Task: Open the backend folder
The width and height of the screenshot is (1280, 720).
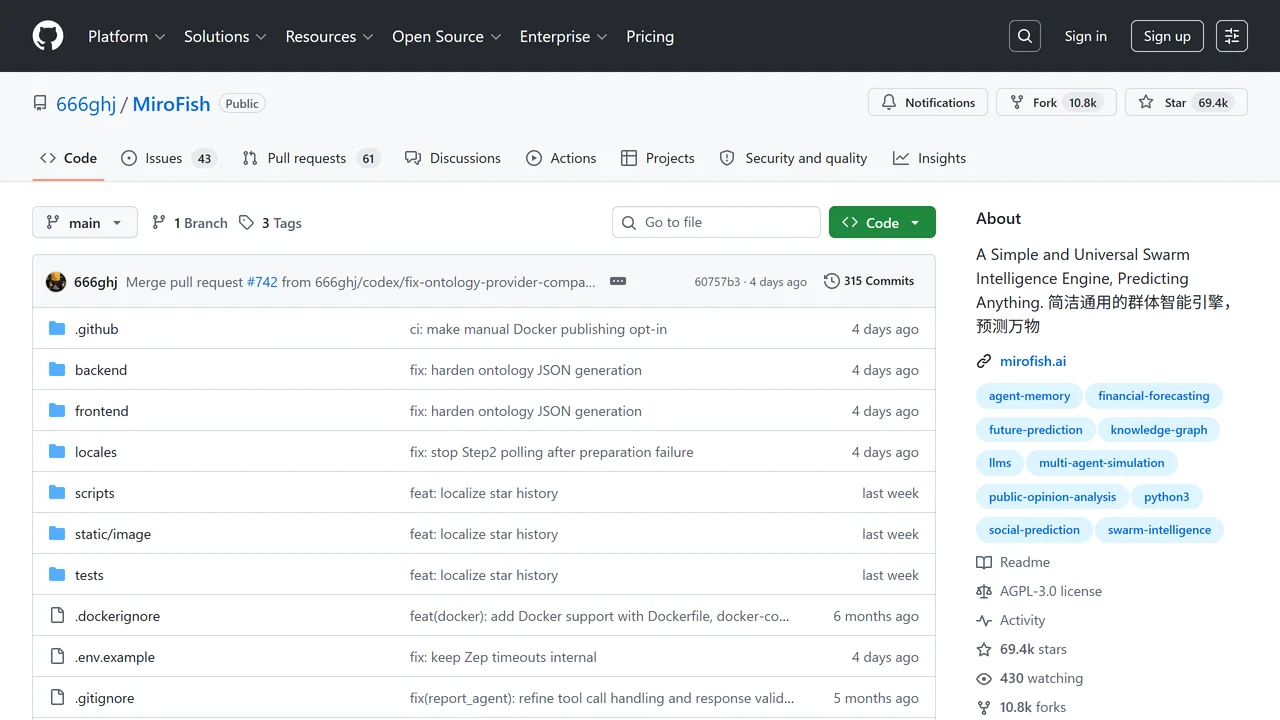Action: pyautogui.click(x=101, y=370)
